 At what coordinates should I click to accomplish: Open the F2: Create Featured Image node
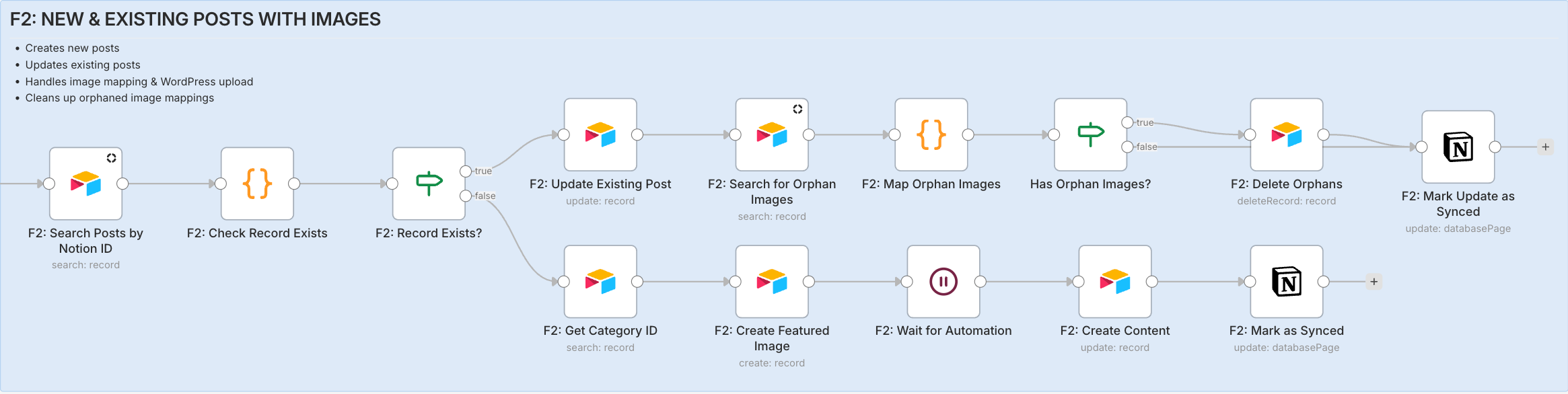point(772,281)
